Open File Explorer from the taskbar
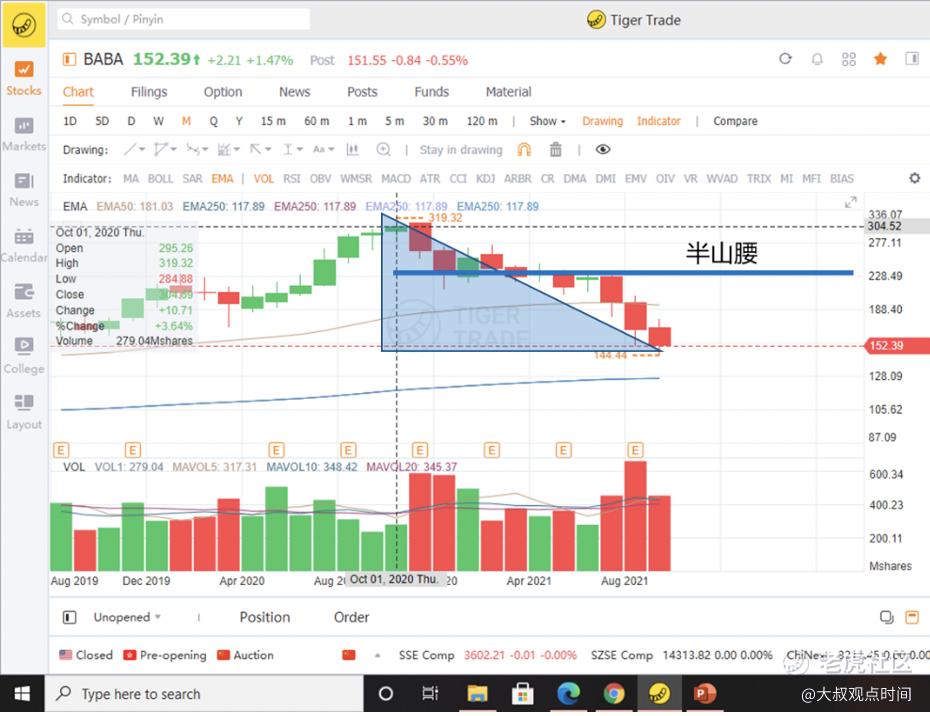 (477, 693)
